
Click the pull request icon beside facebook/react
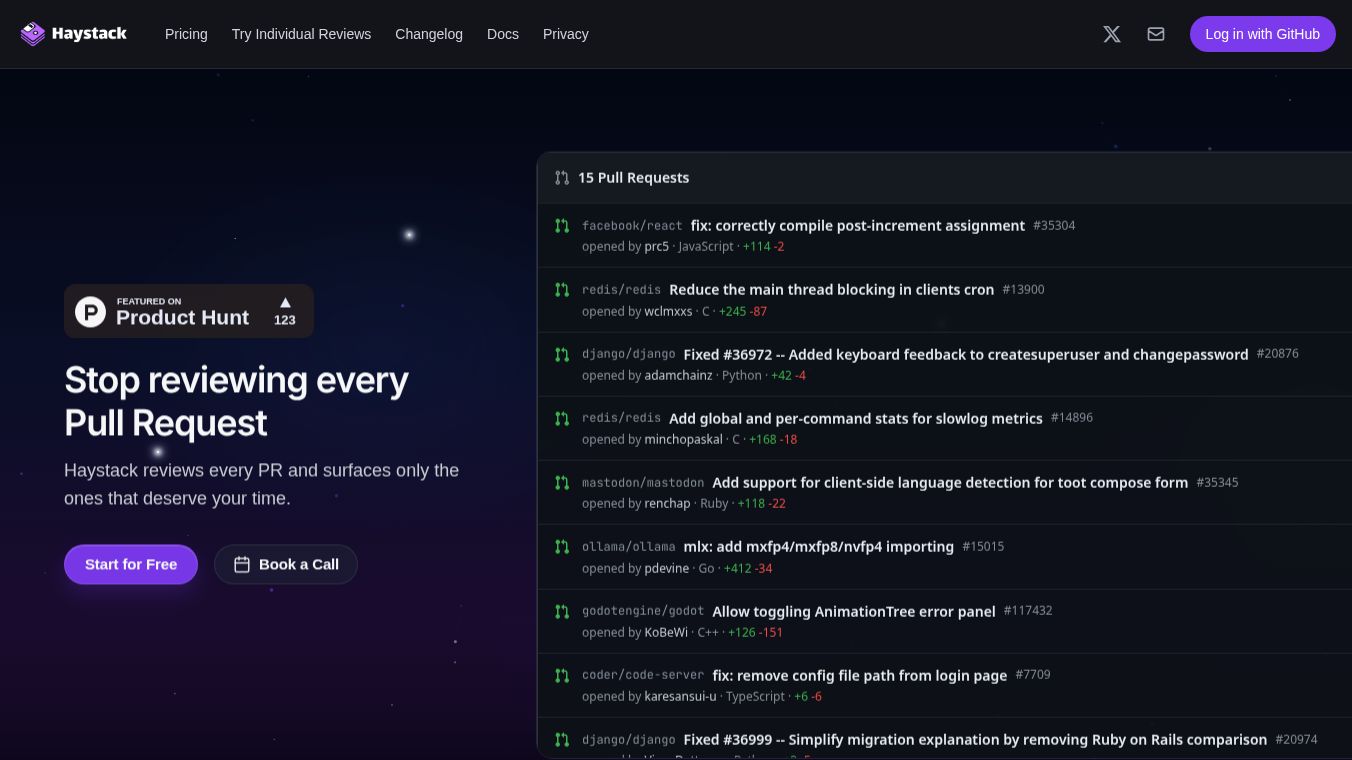562,226
